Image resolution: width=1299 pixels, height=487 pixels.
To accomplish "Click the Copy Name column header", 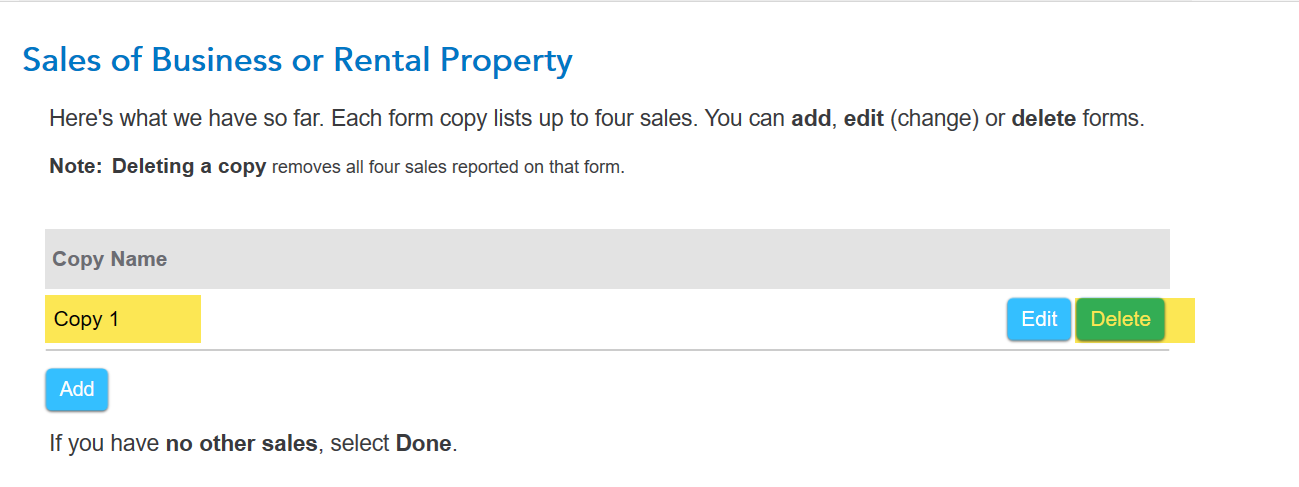I will [x=110, y=259].
